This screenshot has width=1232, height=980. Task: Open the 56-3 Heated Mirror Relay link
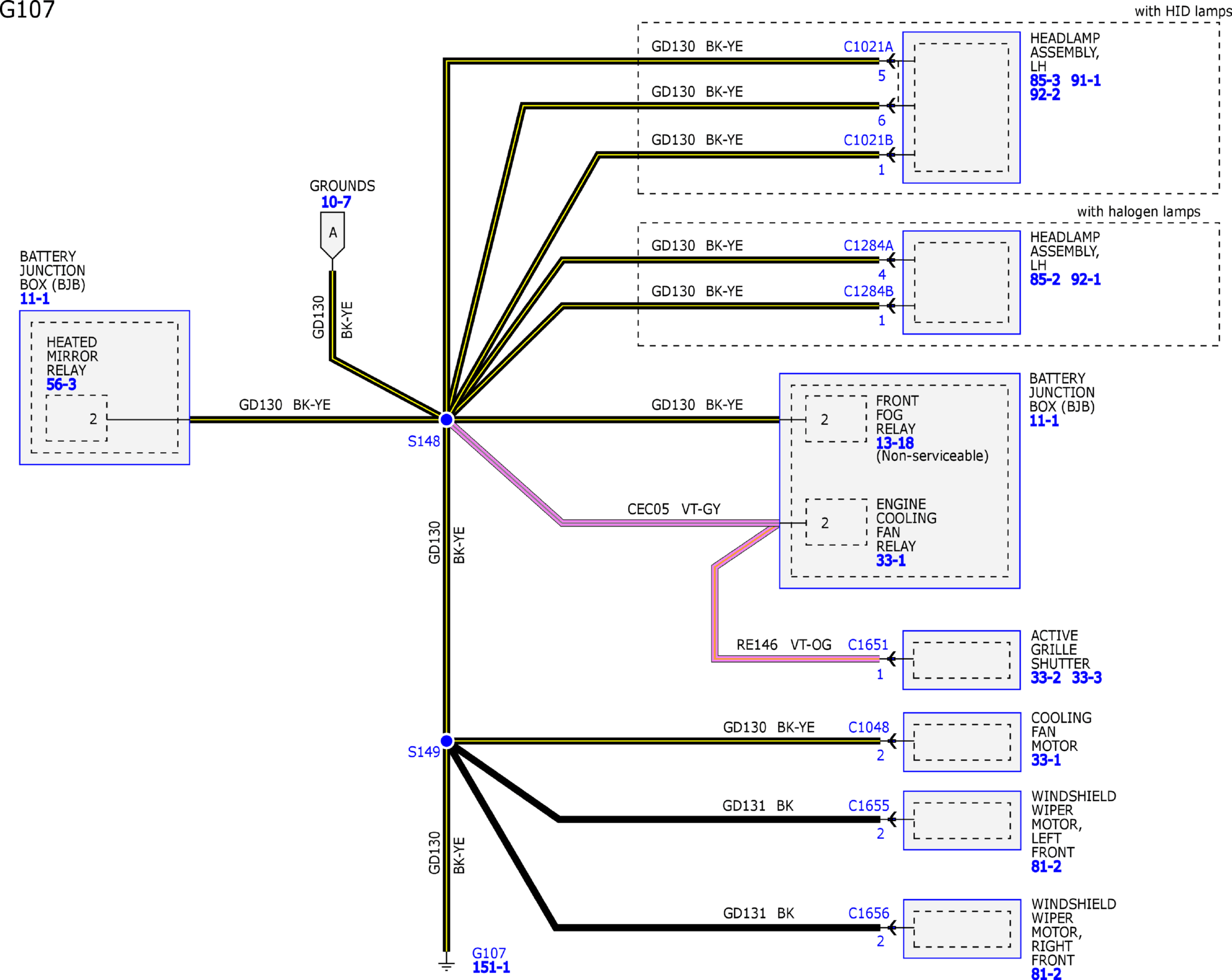61,384
